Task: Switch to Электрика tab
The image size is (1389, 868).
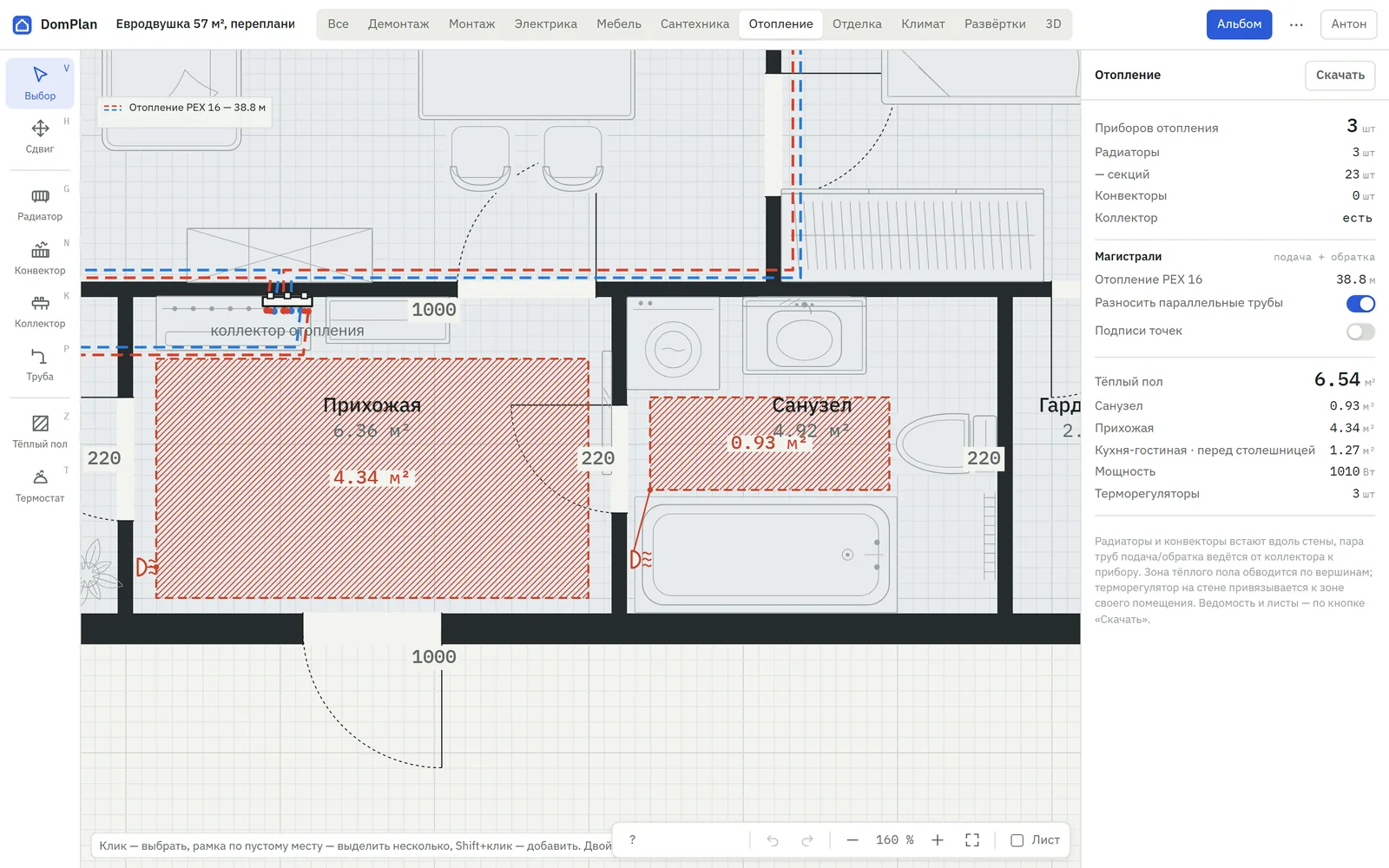Action: coord(545,24)
